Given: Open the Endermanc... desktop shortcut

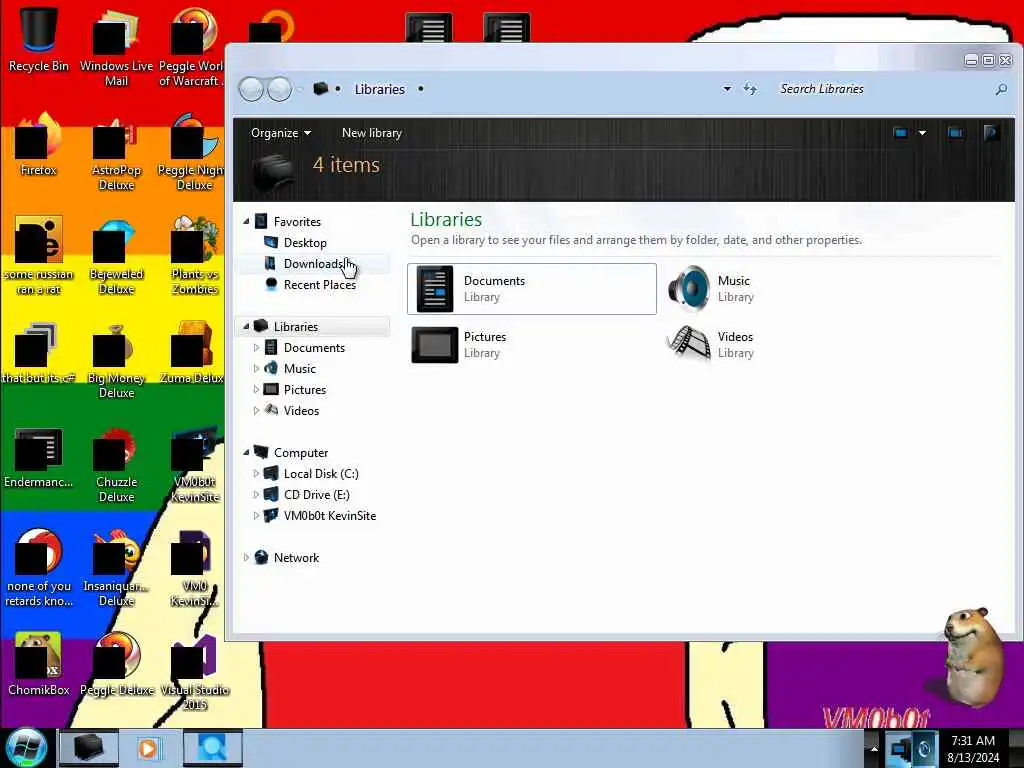Looking at the screenshot, I should pyautogui.click(x=38, y=457).
